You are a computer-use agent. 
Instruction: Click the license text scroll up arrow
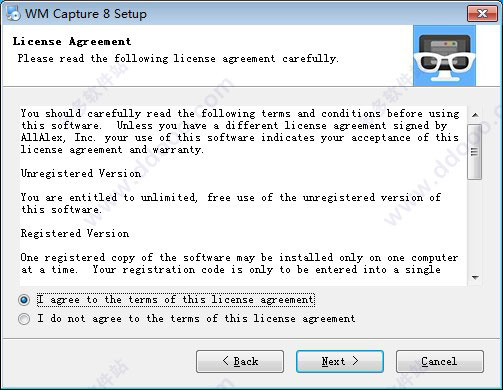point(475,115)
